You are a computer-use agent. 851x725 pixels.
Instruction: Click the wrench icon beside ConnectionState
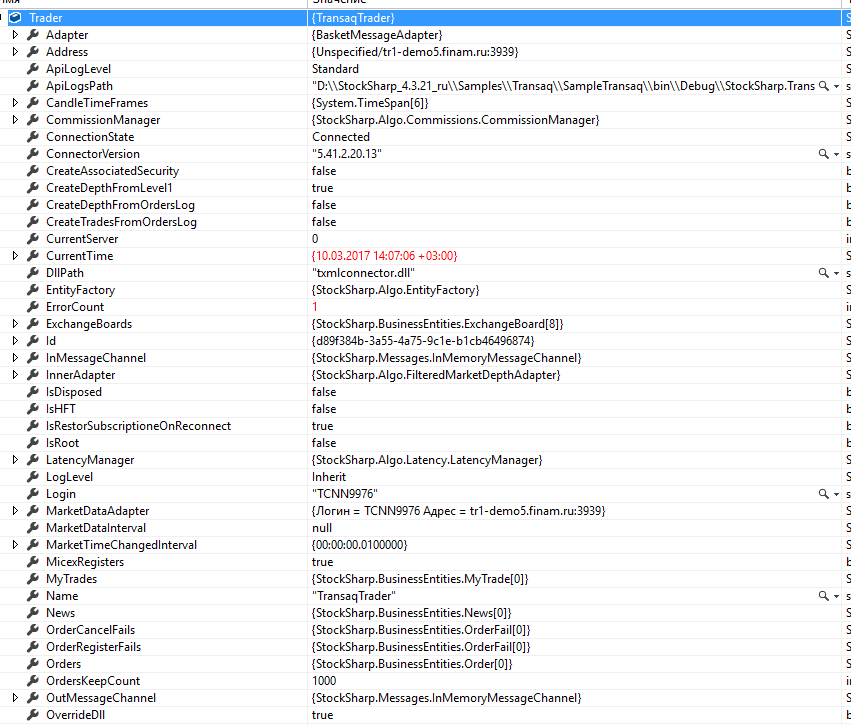click(33, 137)
